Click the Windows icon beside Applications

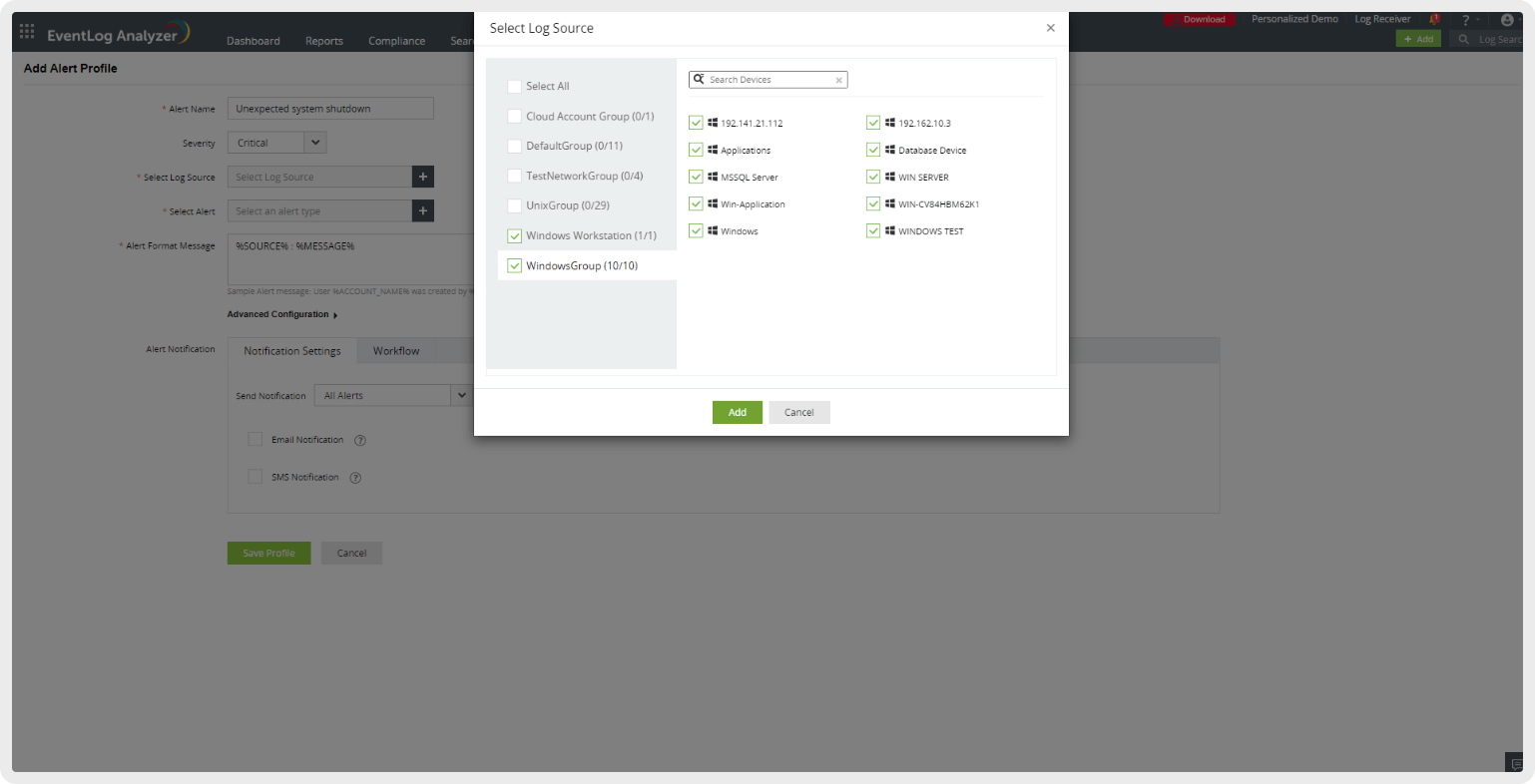pos(713,150)
